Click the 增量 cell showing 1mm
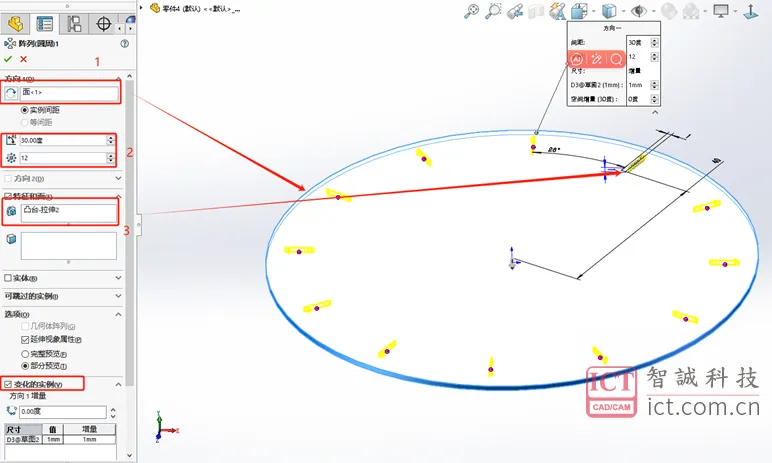This screenshot has height=463, width=772. [x=89, y=439]
